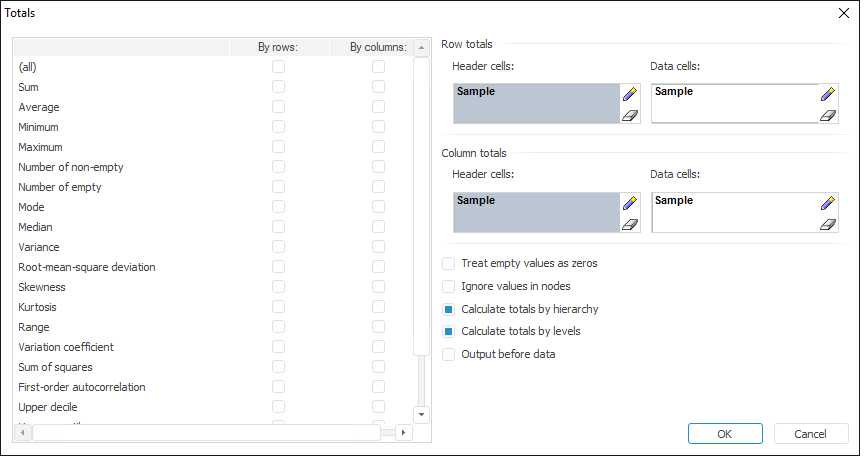Edit Column totals header cells with pencil icon

point(629,203)
